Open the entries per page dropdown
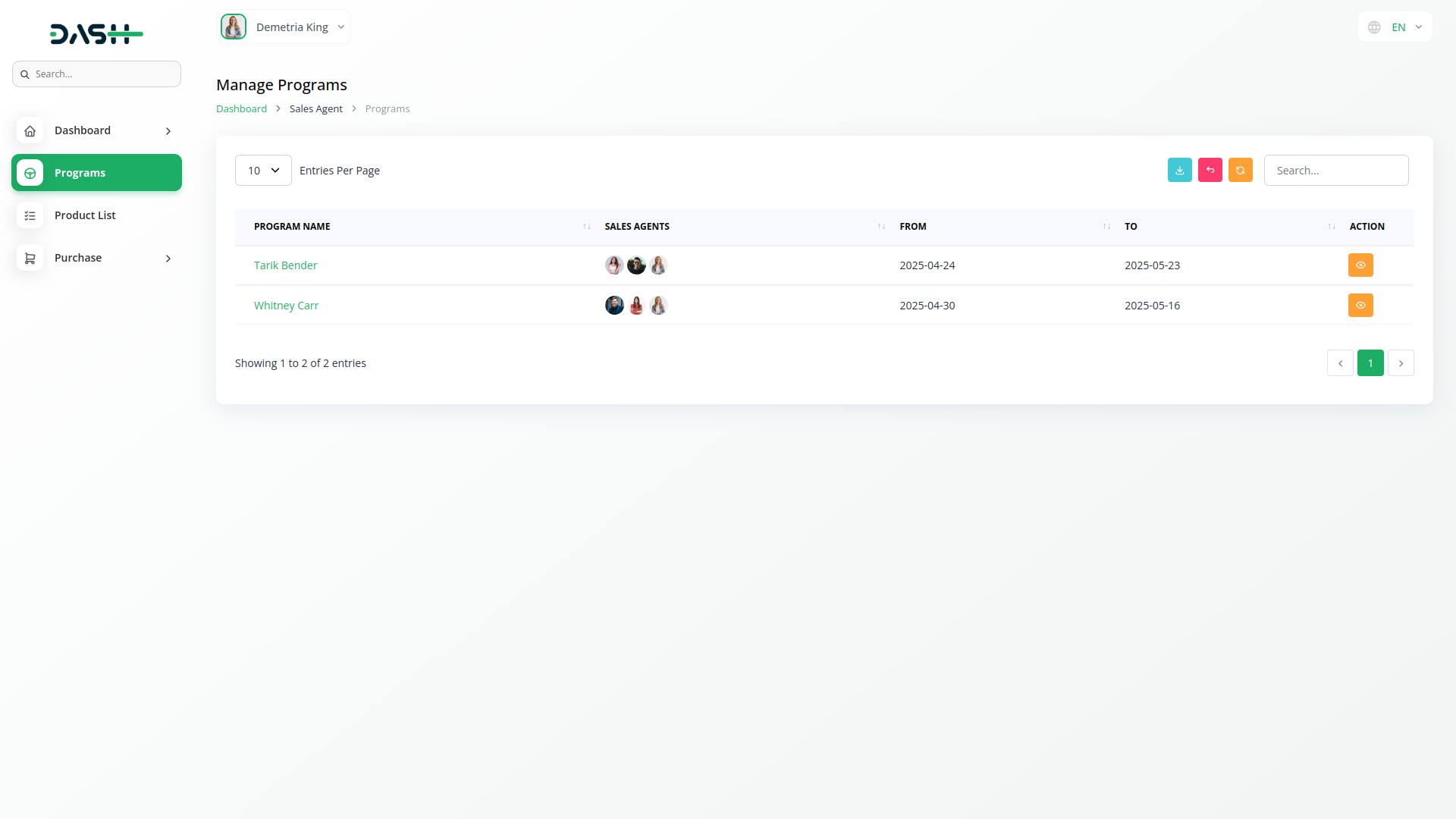Image resolution: width=1456 pixels, height=819 pixels. pyautogui.click(x=263, y=171)
